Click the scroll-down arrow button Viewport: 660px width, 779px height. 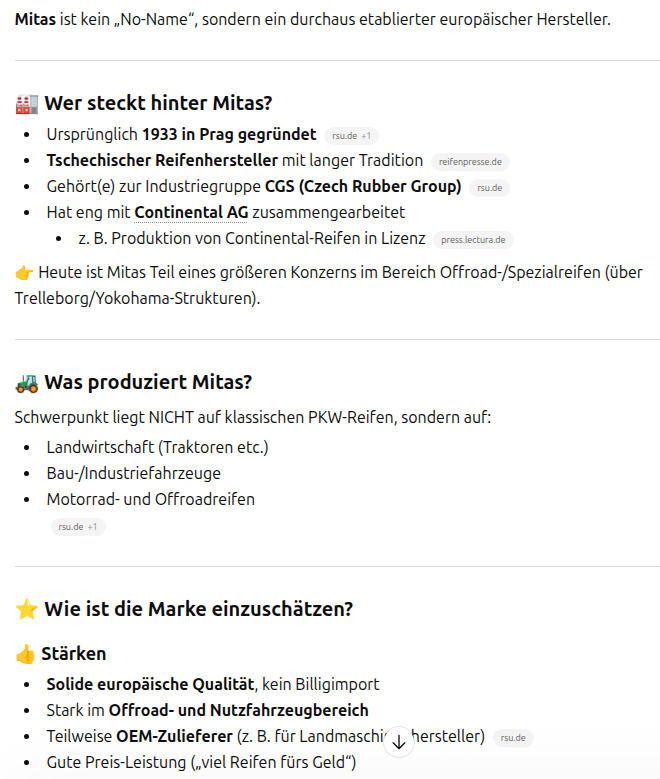tap(399, 742)
